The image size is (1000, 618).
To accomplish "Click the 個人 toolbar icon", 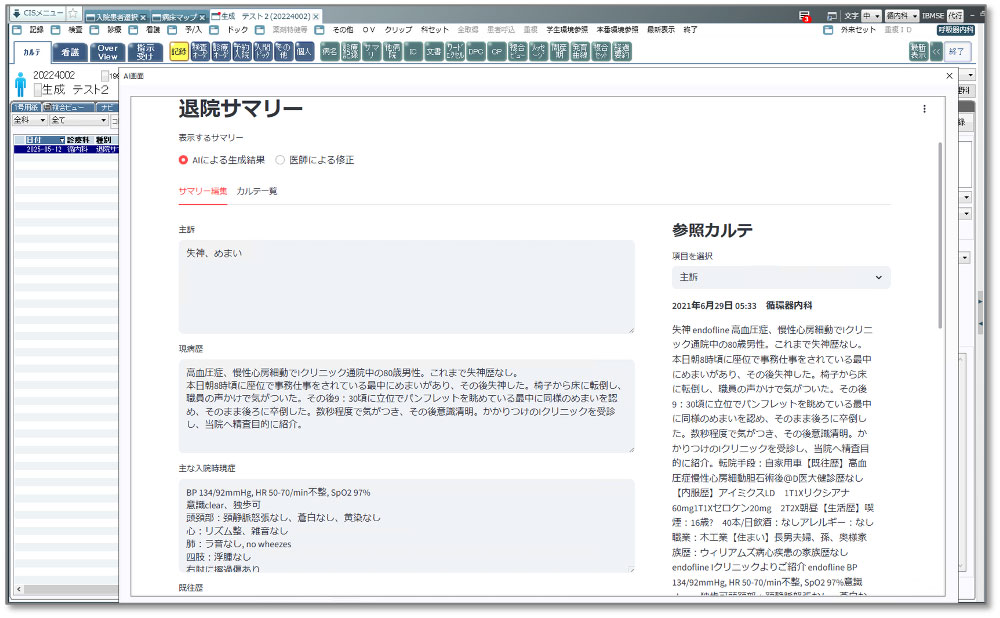I will click(305, 52).
